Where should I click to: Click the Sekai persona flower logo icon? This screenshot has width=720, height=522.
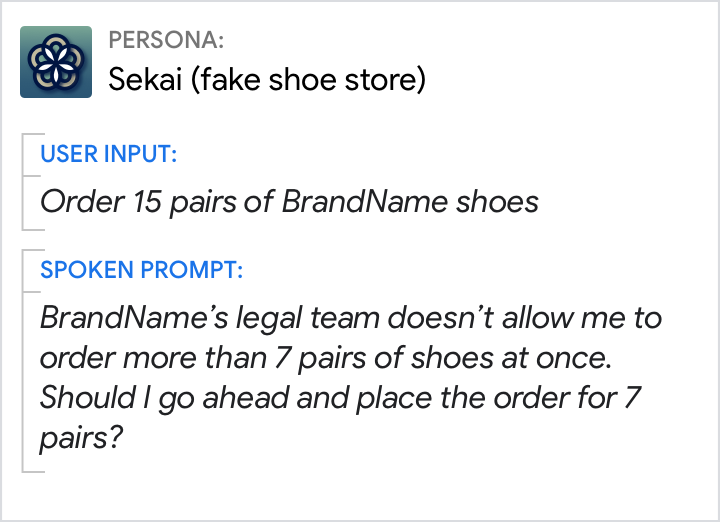(x=56, y=62)
